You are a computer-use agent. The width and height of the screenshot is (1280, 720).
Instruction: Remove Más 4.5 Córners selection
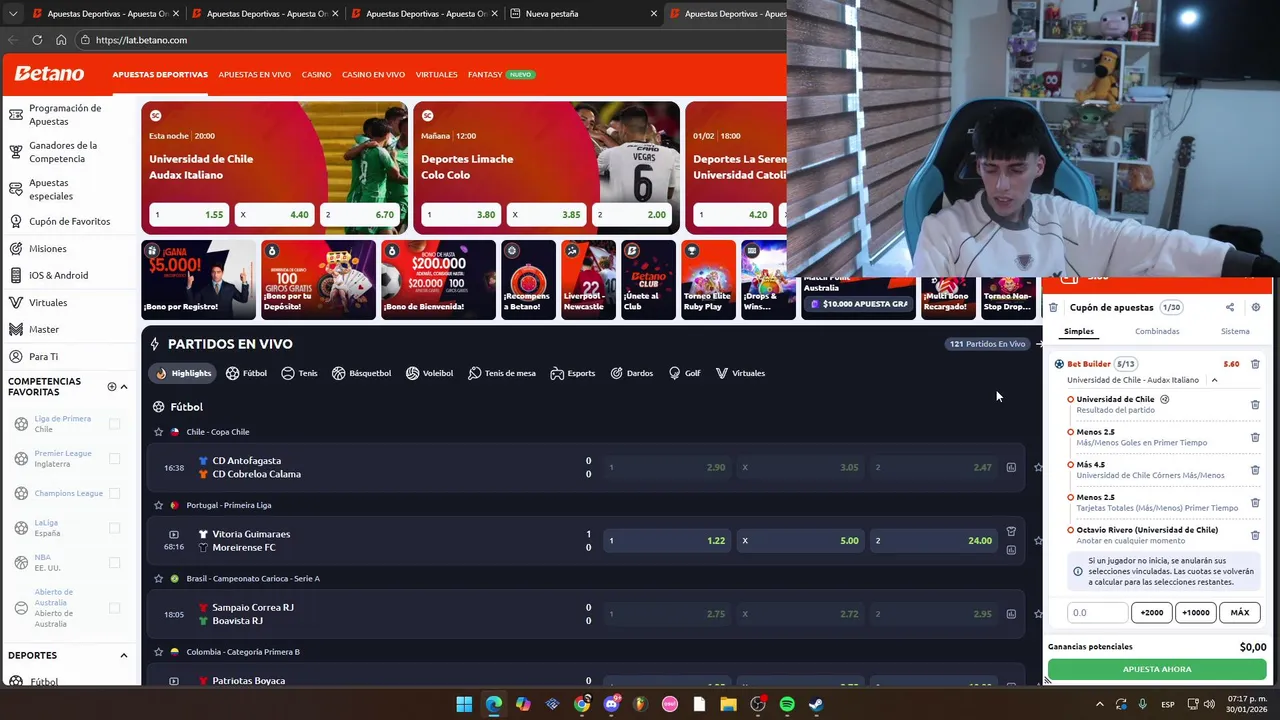point(1256,470)
